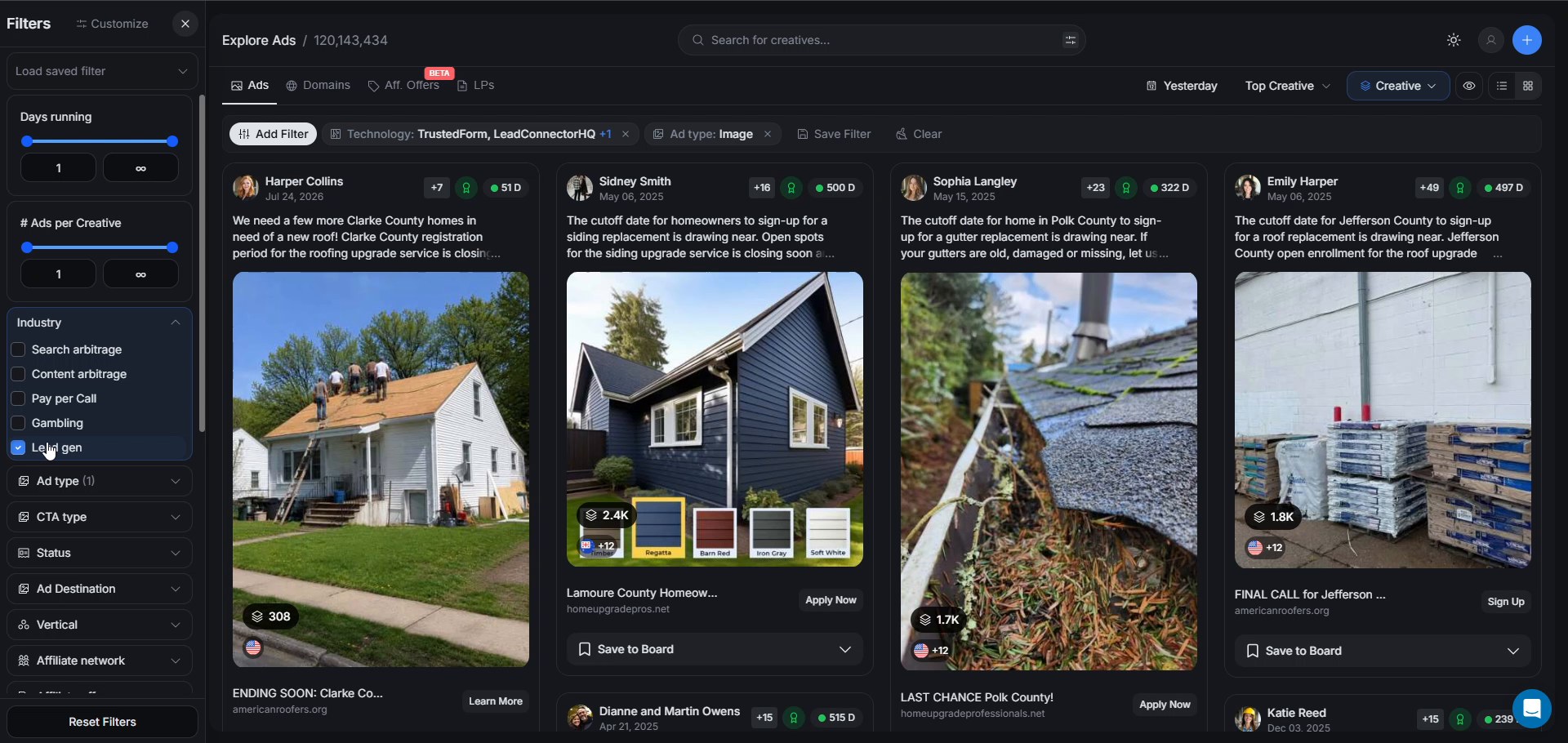
Task: Toggle the eye visibility icon
Action: pos(1469,86)
